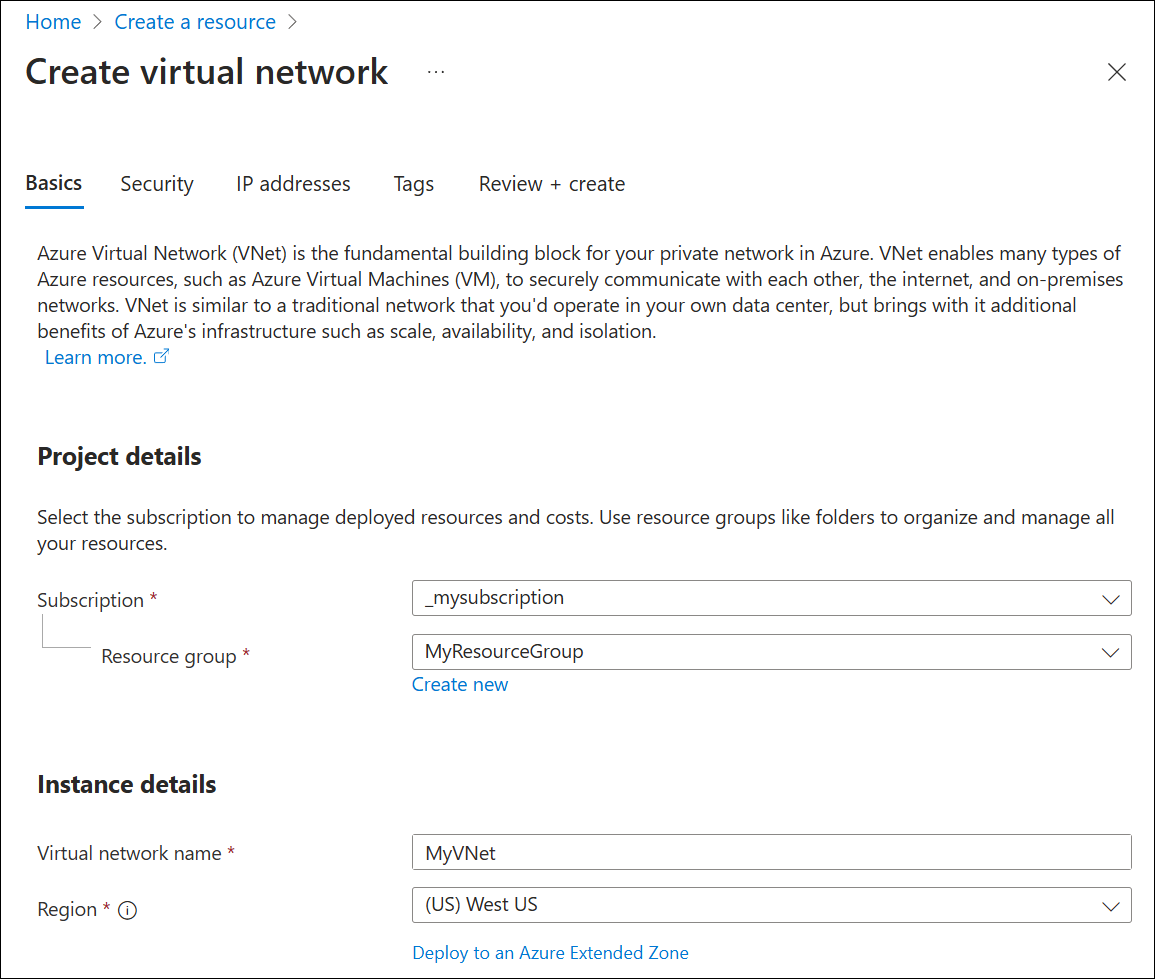This screenshot has width=1155, height=979.
Task: Click the breadcrumb chevron after Home
Action: [97, 21]
